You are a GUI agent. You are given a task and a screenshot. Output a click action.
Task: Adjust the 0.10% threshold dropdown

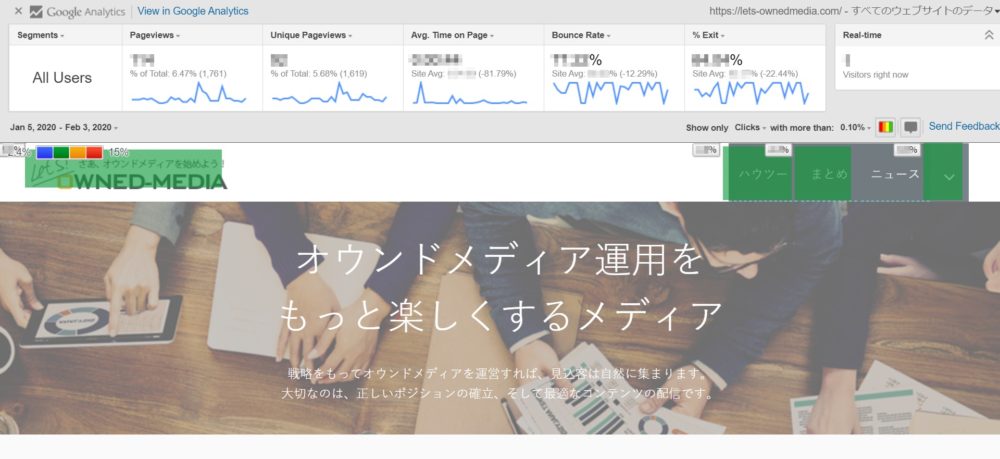coord(856,128)
